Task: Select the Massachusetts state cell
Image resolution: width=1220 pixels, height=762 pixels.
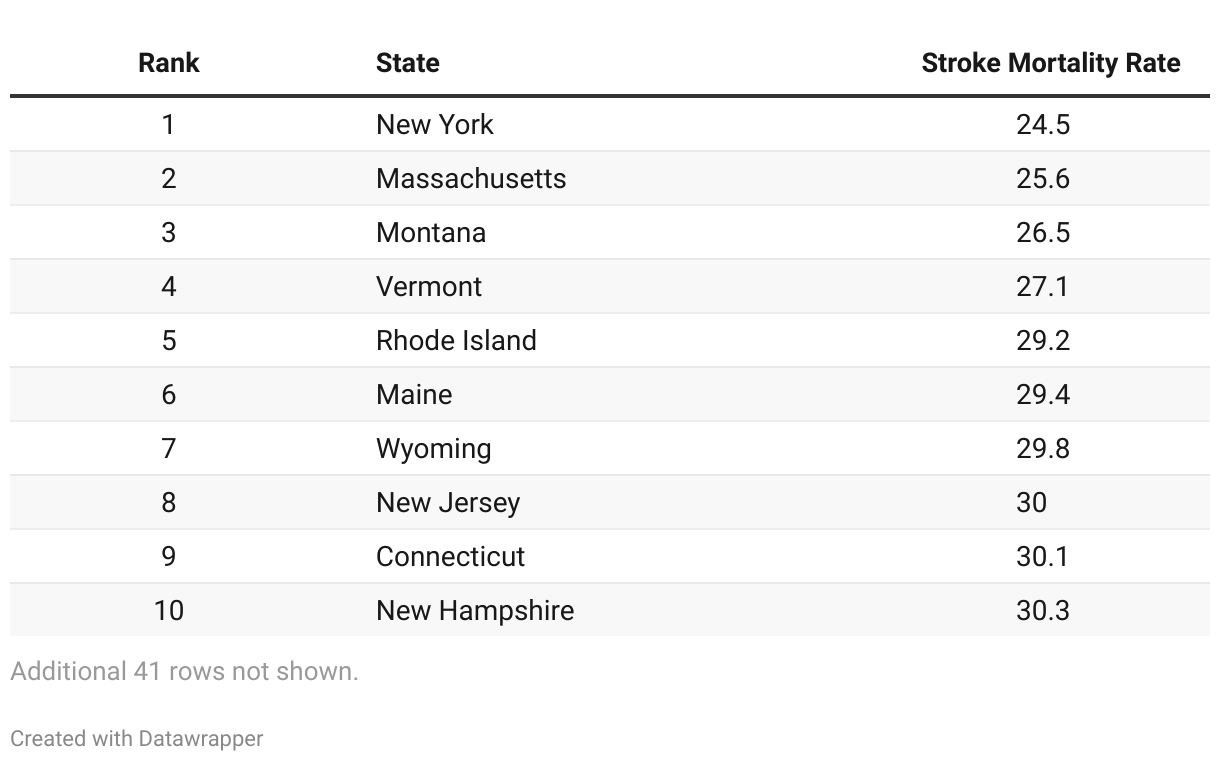Action: (x=471, y=178)
